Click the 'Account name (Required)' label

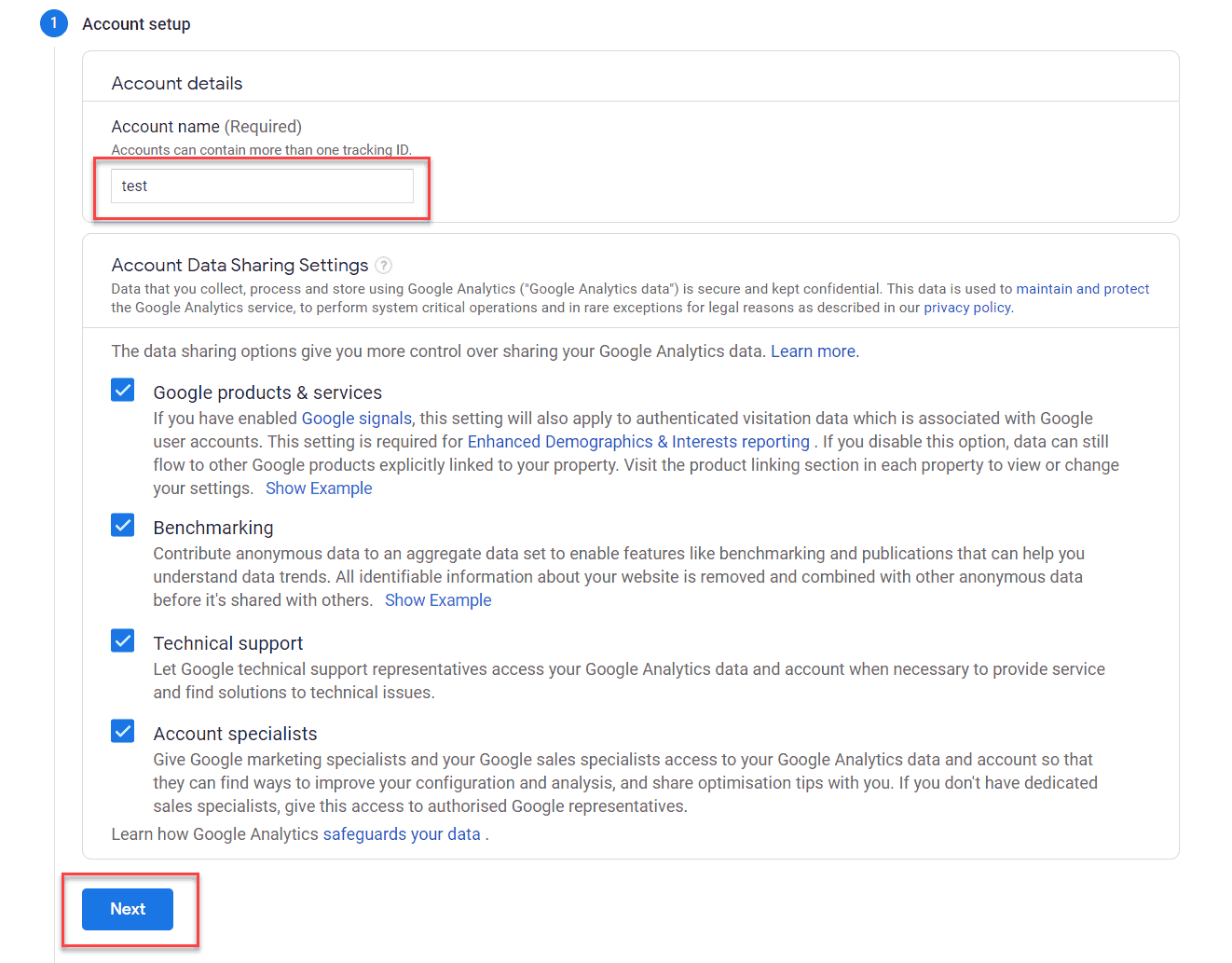pyautogui.click(x=207, y=127)
